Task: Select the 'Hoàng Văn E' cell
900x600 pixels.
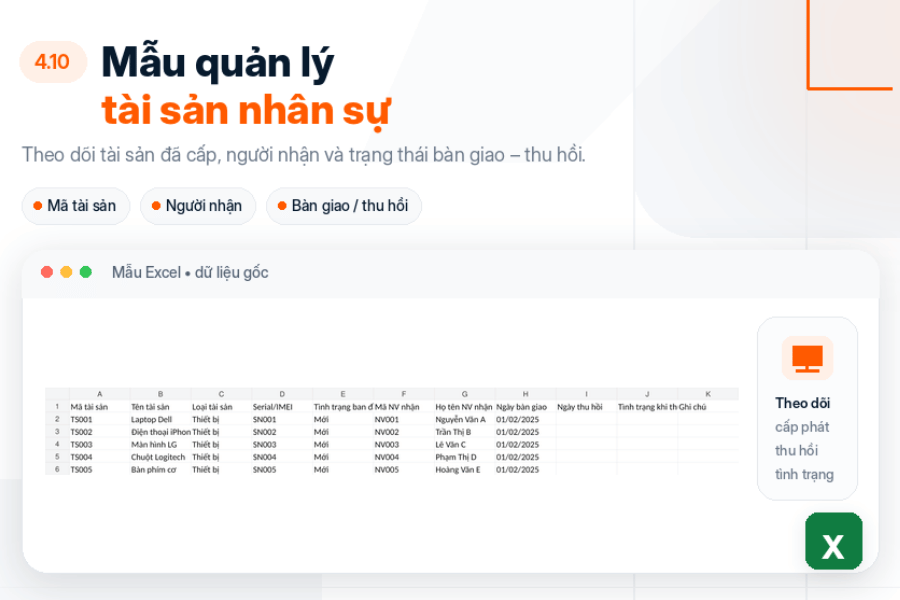Action: 465,470
